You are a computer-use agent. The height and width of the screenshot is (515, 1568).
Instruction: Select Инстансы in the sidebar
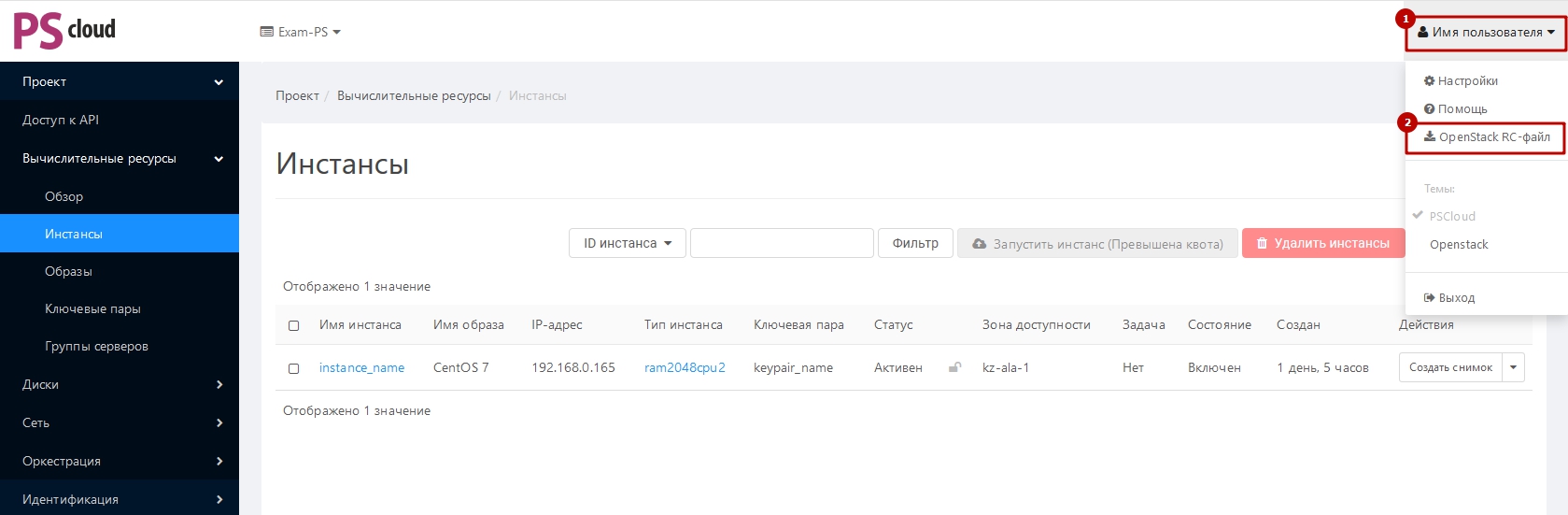pyautogui.click(x=120, y=234)
